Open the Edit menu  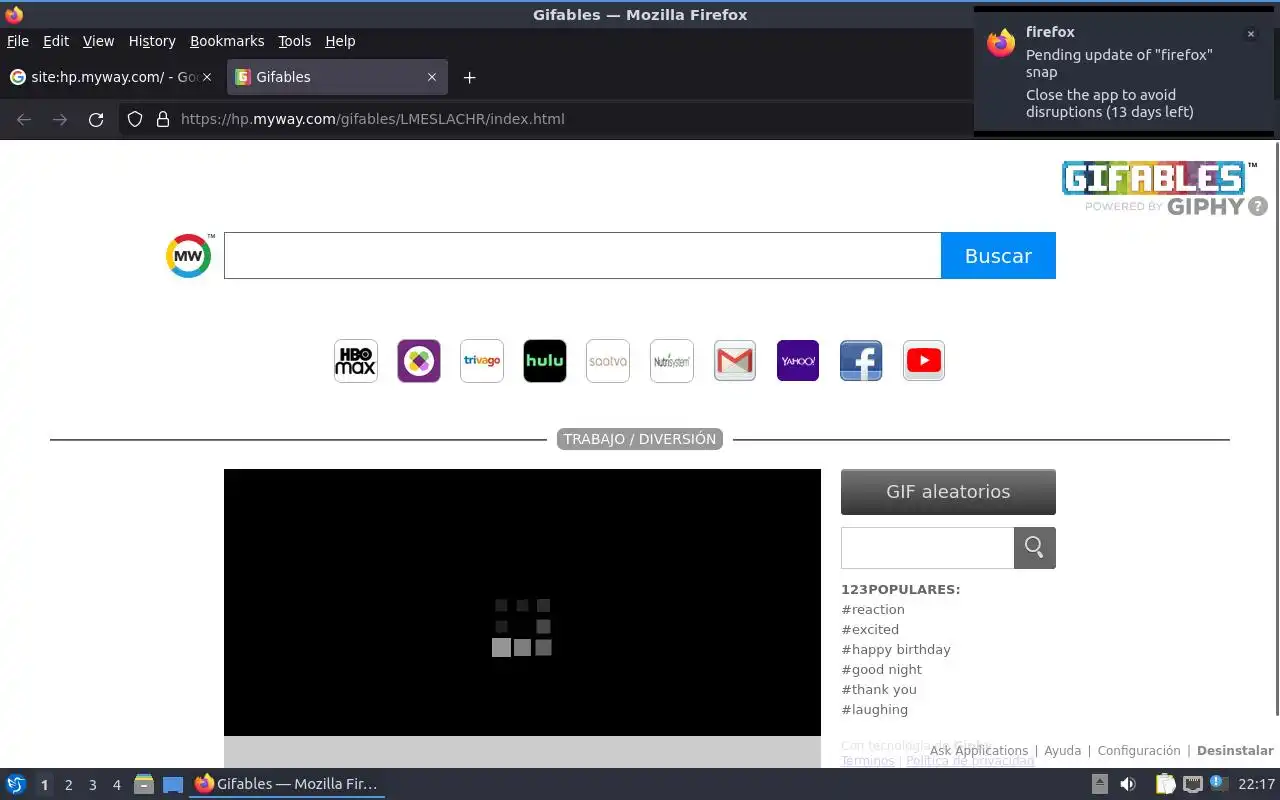pos(56,41)
